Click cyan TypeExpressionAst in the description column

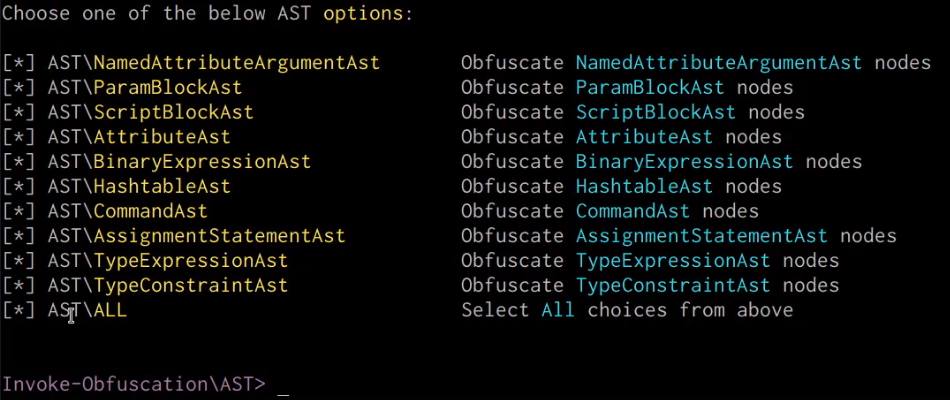coord(672,260)
